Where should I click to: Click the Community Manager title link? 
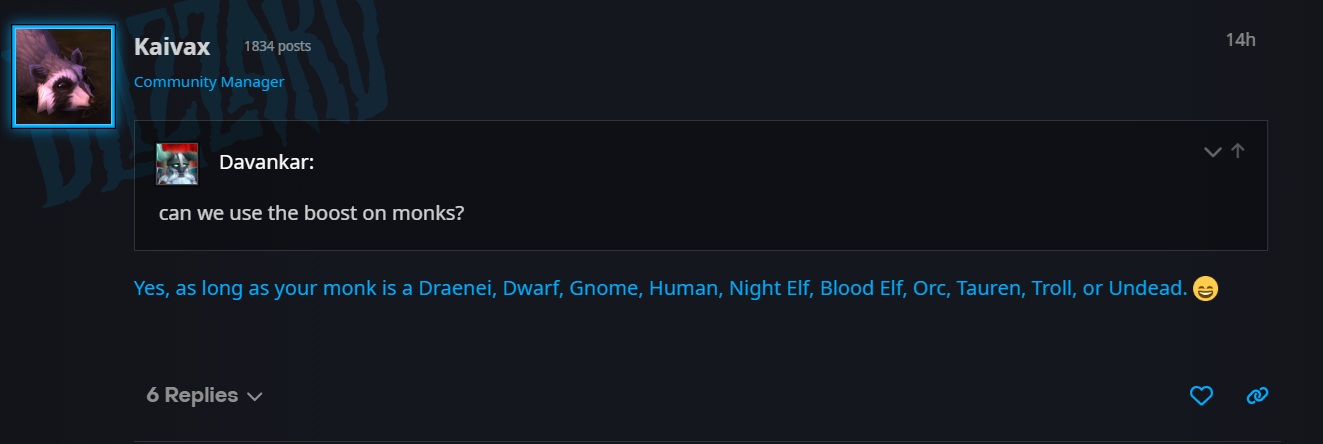tap(209, 82)
